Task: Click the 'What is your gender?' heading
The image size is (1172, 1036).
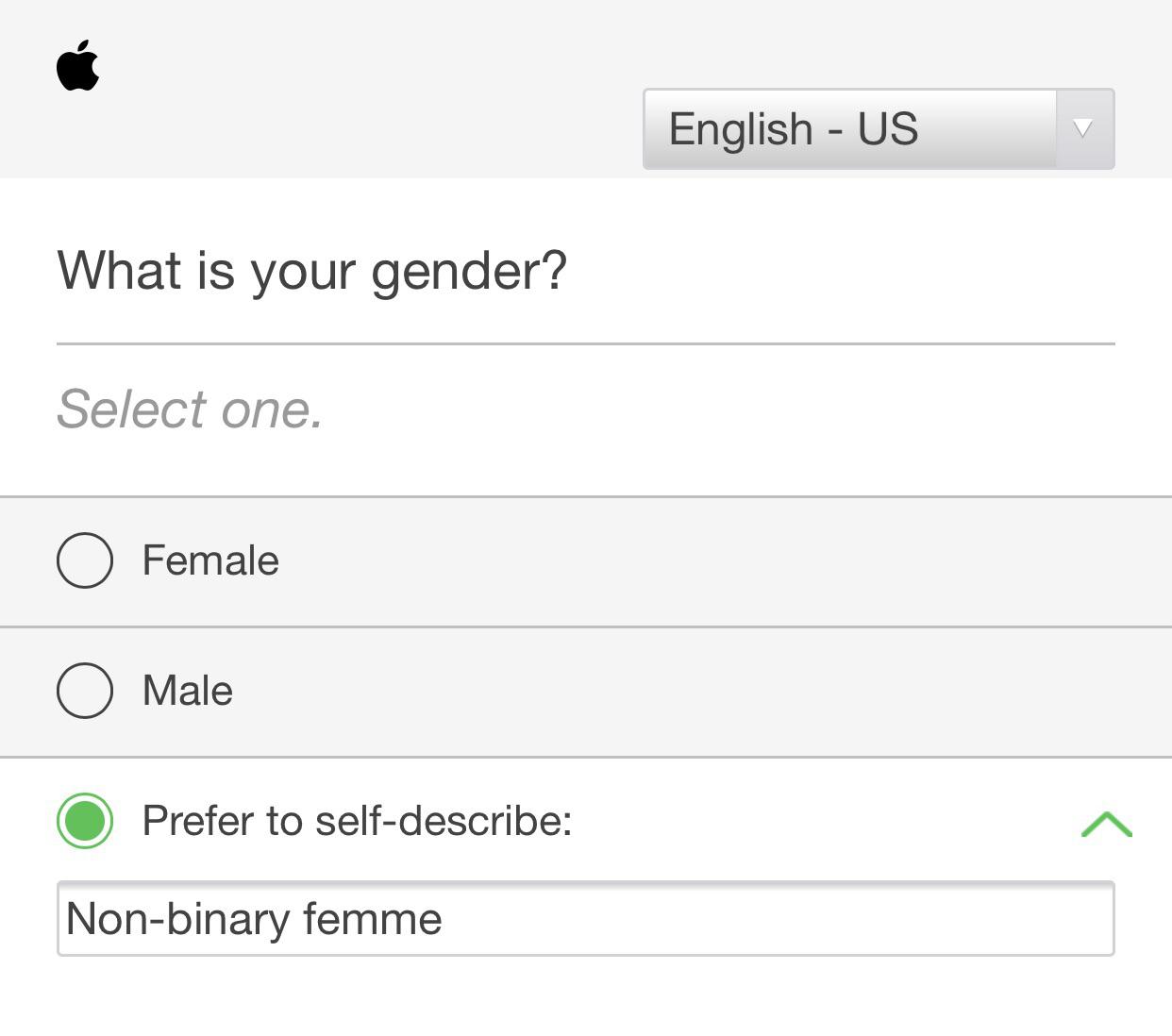Action: click(x=311, y=271)
